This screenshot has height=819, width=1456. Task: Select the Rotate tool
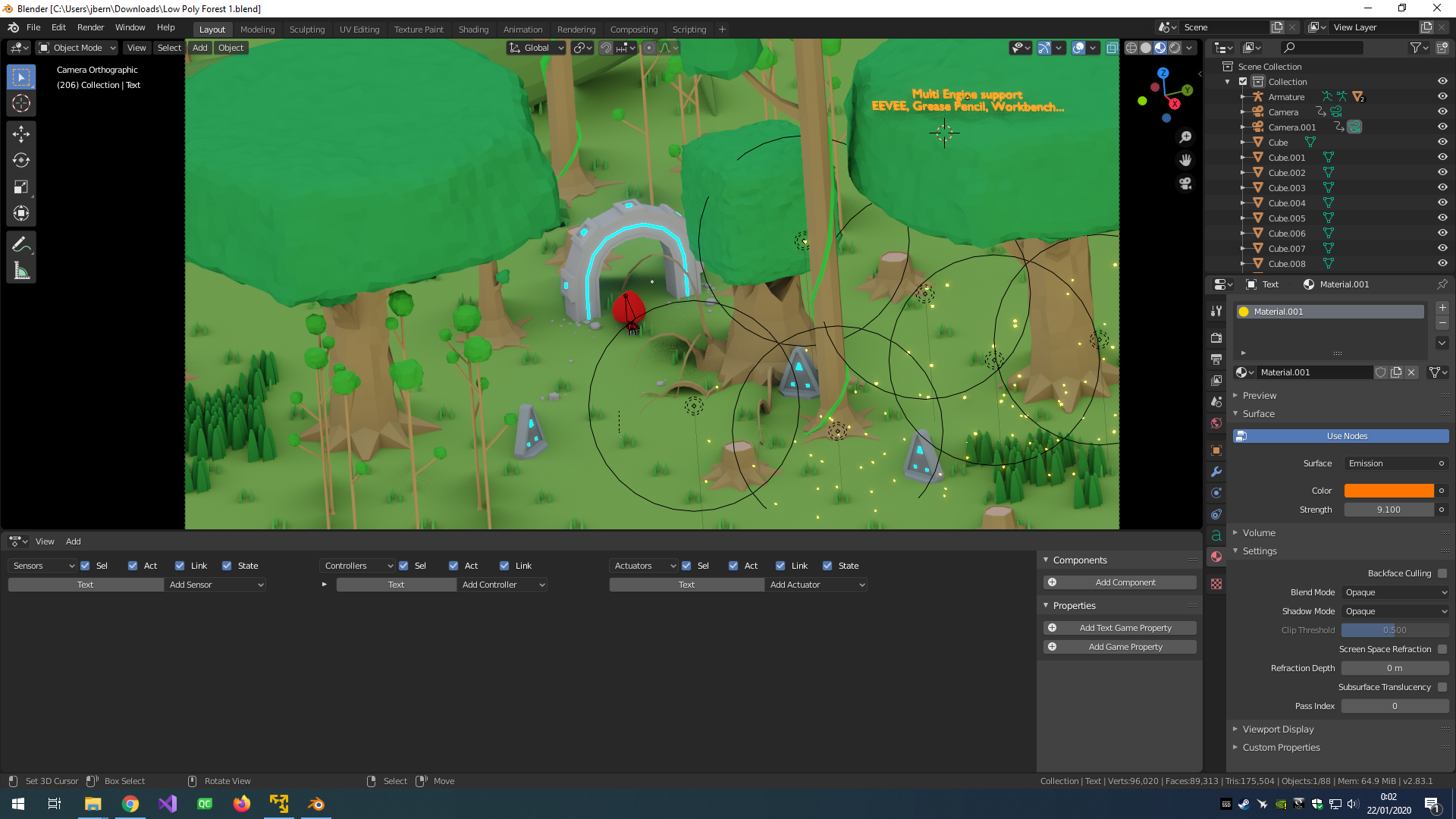(21, 161)
